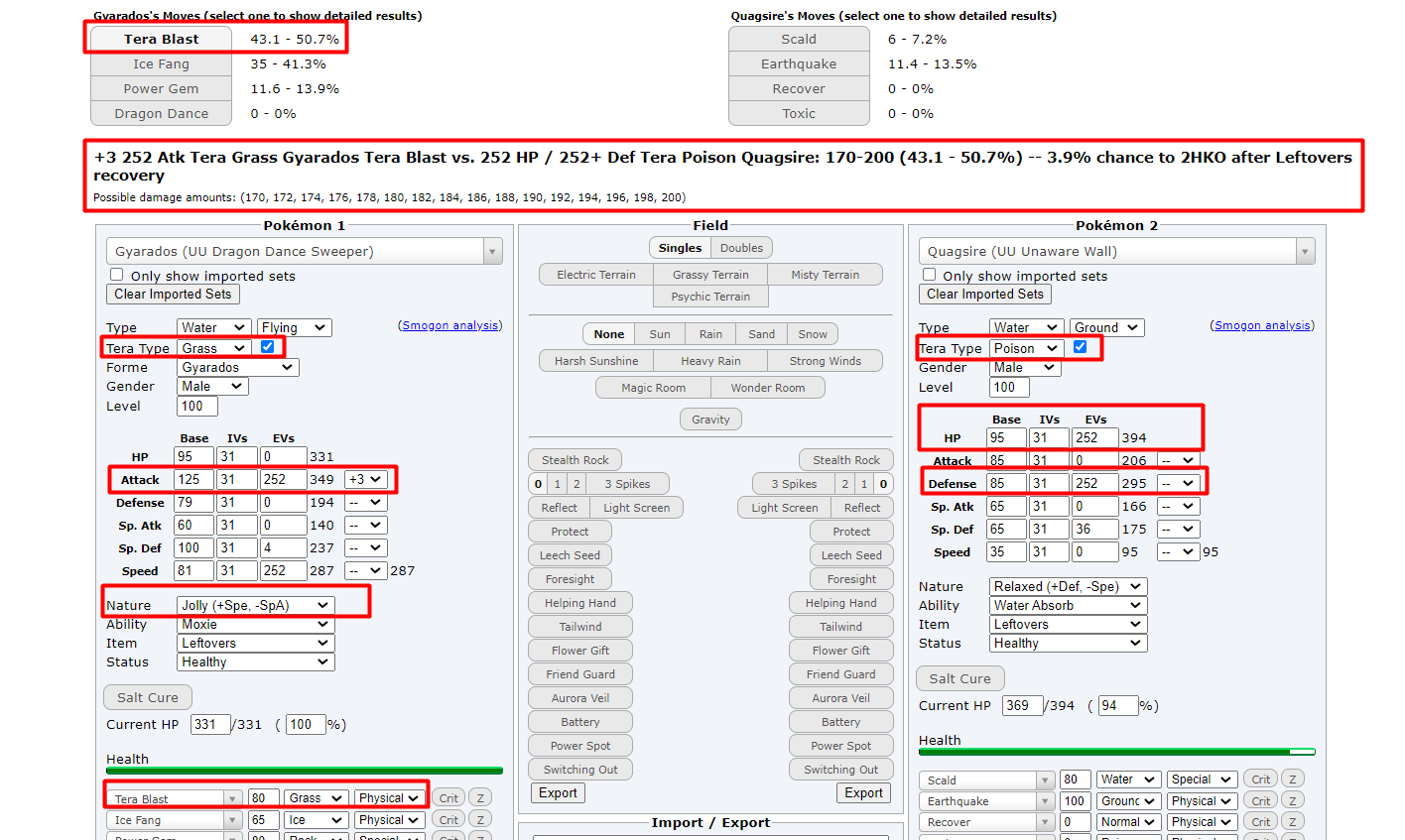
Task: Toggle Quagsire side Reflect
Action: 862,508
